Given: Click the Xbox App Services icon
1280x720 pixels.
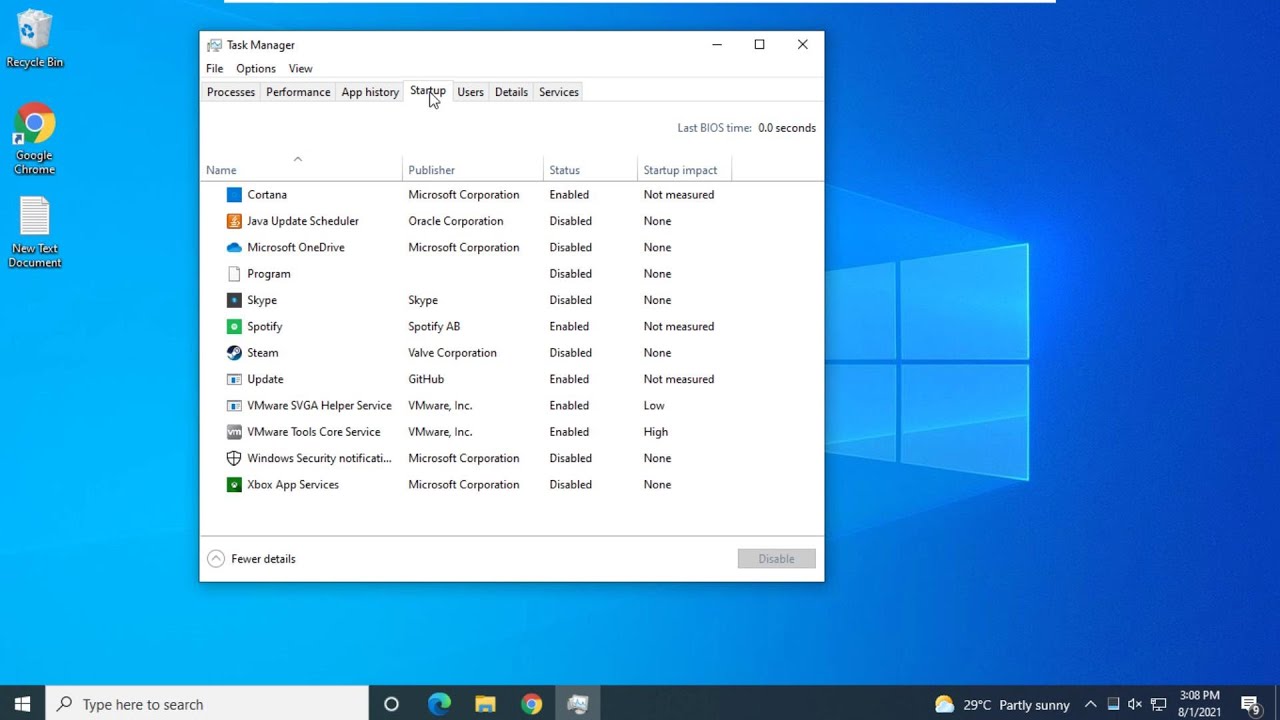Looking at the screenshot, I should click(x=234, y=485).
